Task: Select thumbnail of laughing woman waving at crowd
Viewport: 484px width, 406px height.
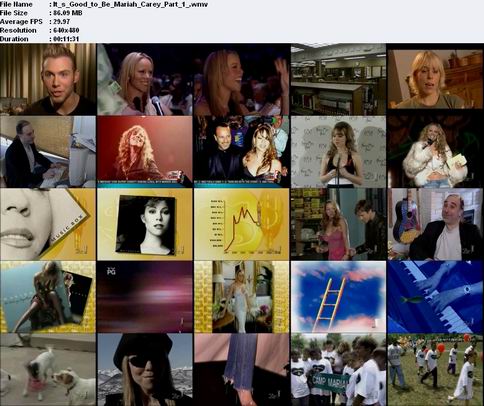Action: (242, 79)
